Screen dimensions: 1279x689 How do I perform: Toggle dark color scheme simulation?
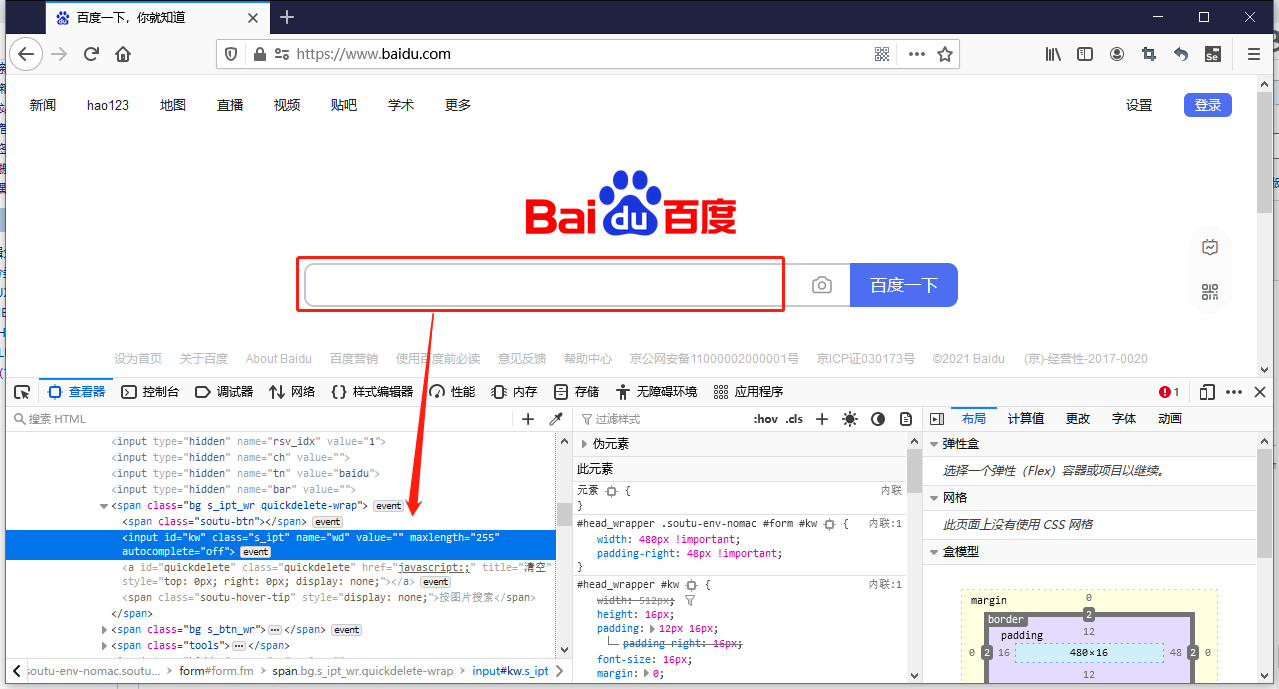coord(878,419)
